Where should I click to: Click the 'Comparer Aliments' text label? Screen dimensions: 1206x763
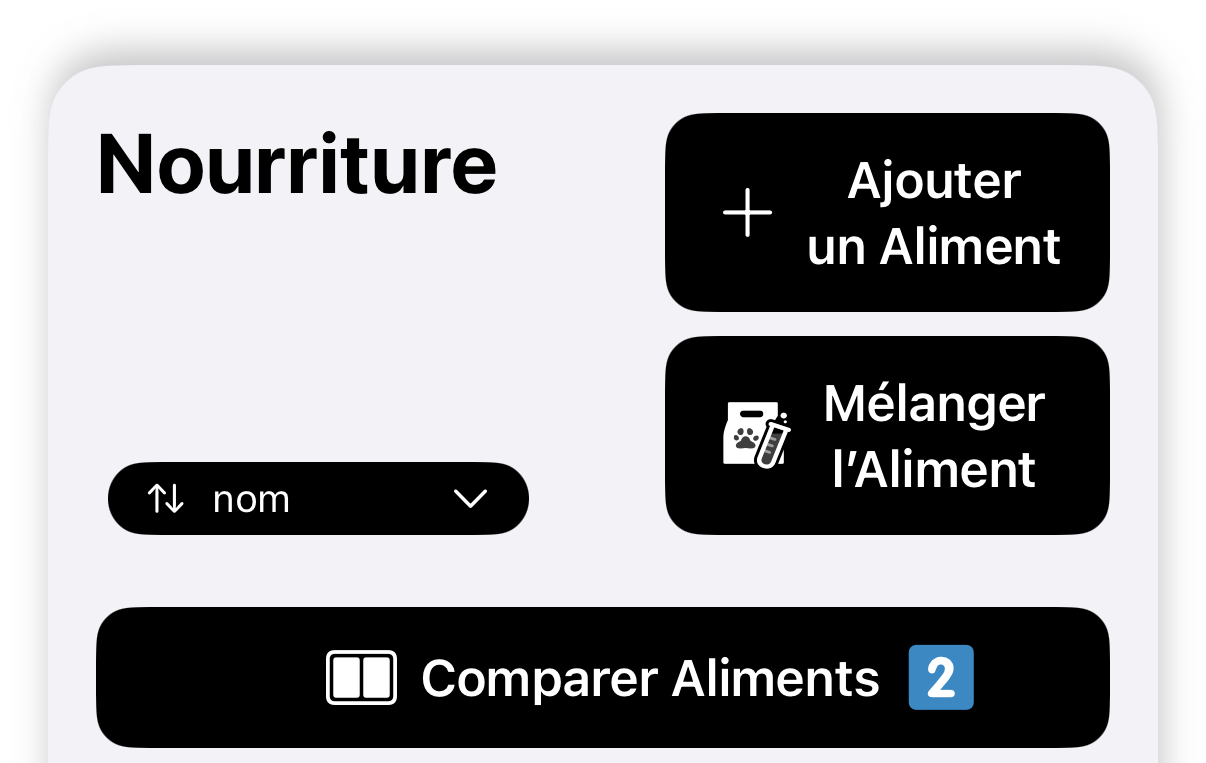pos(650,678)
